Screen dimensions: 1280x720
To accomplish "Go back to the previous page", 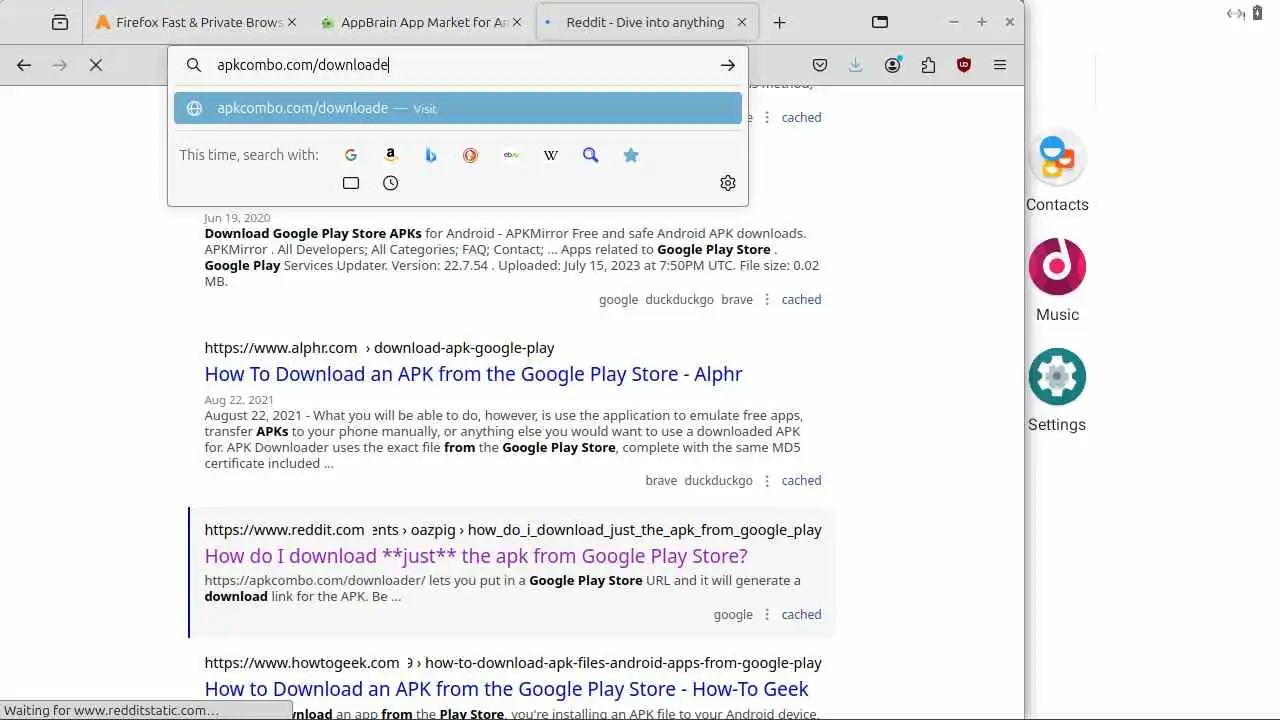I will click(x=24, y=65).
